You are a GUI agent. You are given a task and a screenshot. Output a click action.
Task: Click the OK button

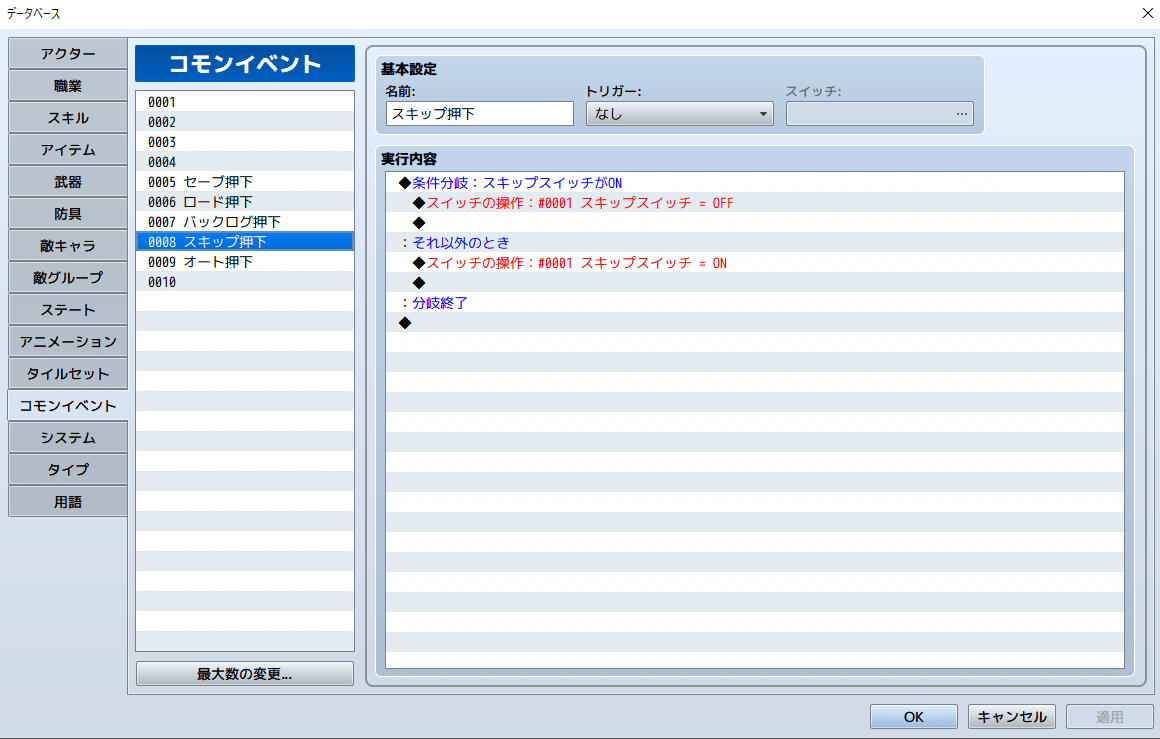point(913,716)
